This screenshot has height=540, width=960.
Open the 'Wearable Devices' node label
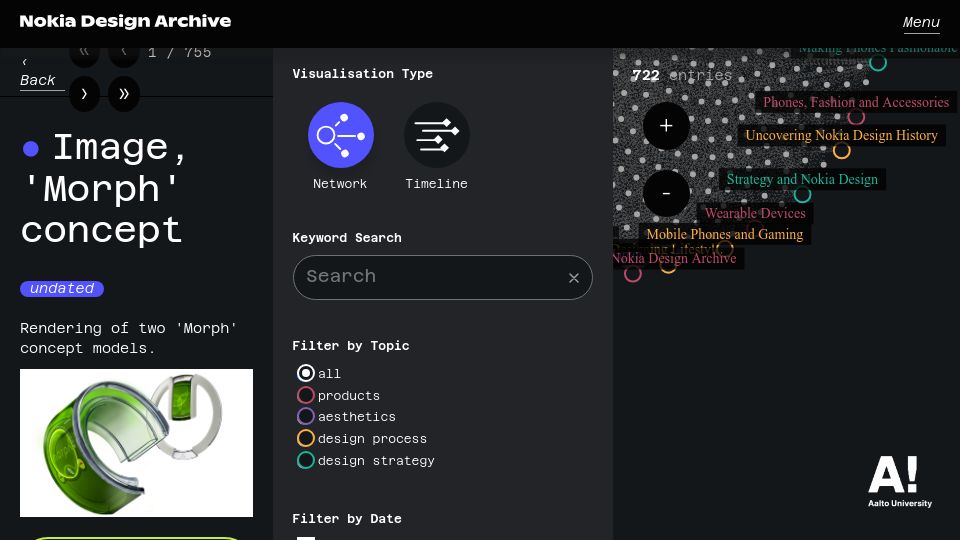755,213
